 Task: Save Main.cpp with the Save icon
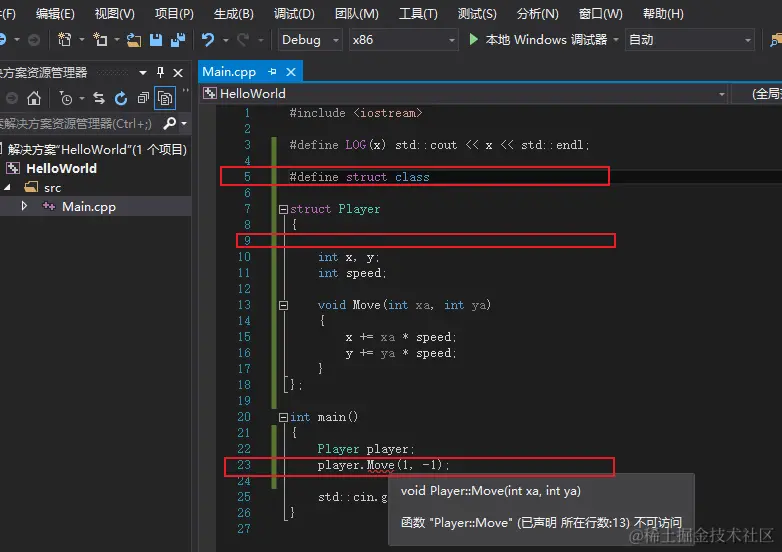click(156, 39)
